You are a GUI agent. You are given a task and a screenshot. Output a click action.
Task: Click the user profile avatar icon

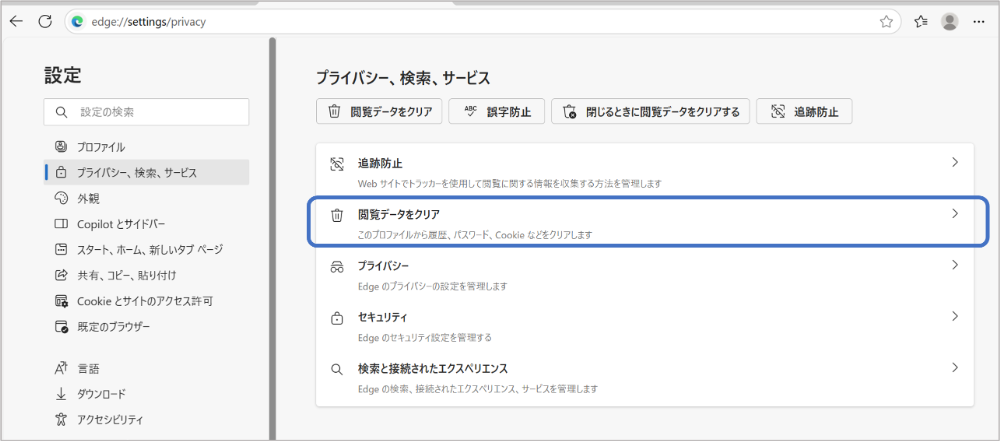point(950,22)
